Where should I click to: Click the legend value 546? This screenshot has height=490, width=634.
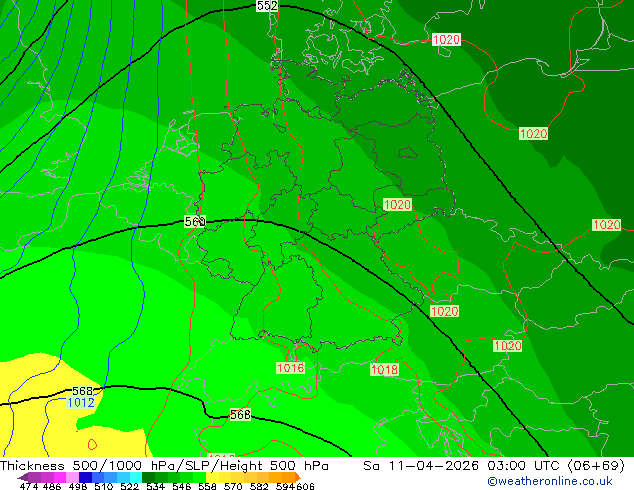click(182, 486)
